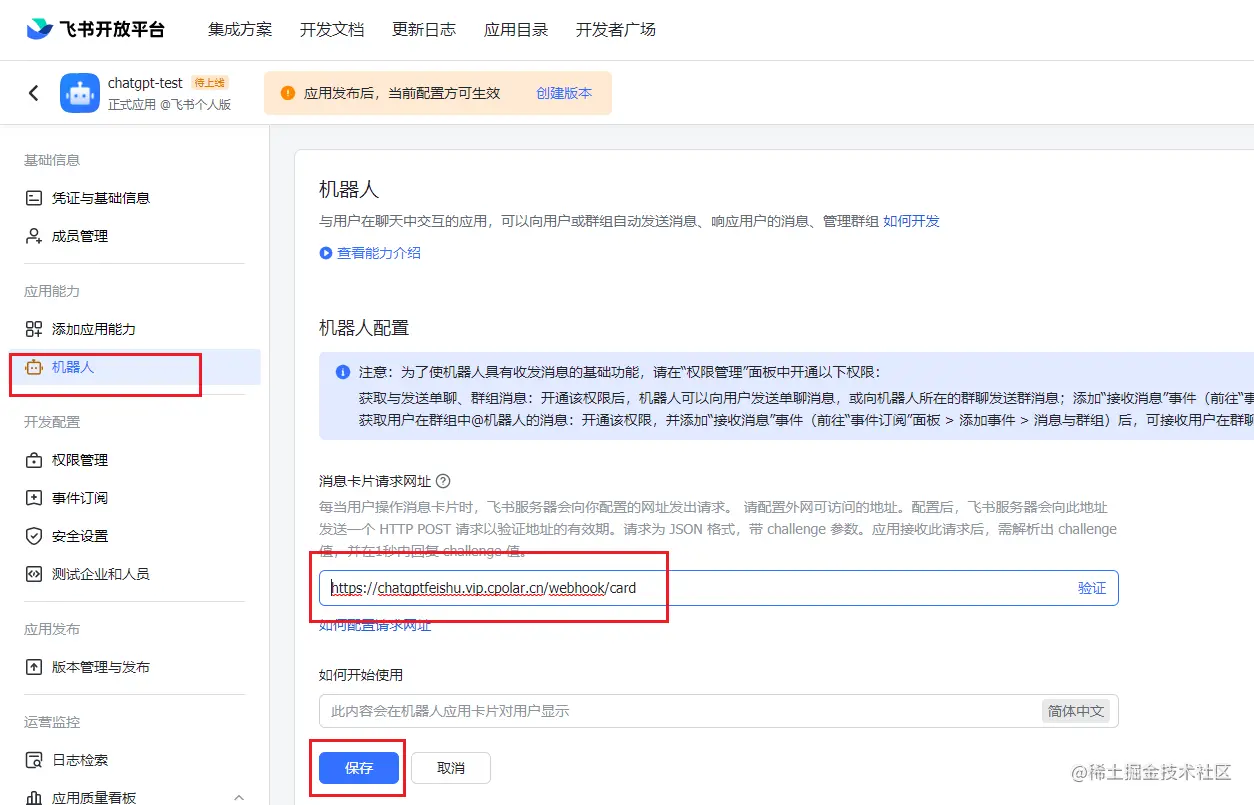Click the 应用质量看板 chart icon
Viewport: 1254px width, 805px height.
[34, 798]
